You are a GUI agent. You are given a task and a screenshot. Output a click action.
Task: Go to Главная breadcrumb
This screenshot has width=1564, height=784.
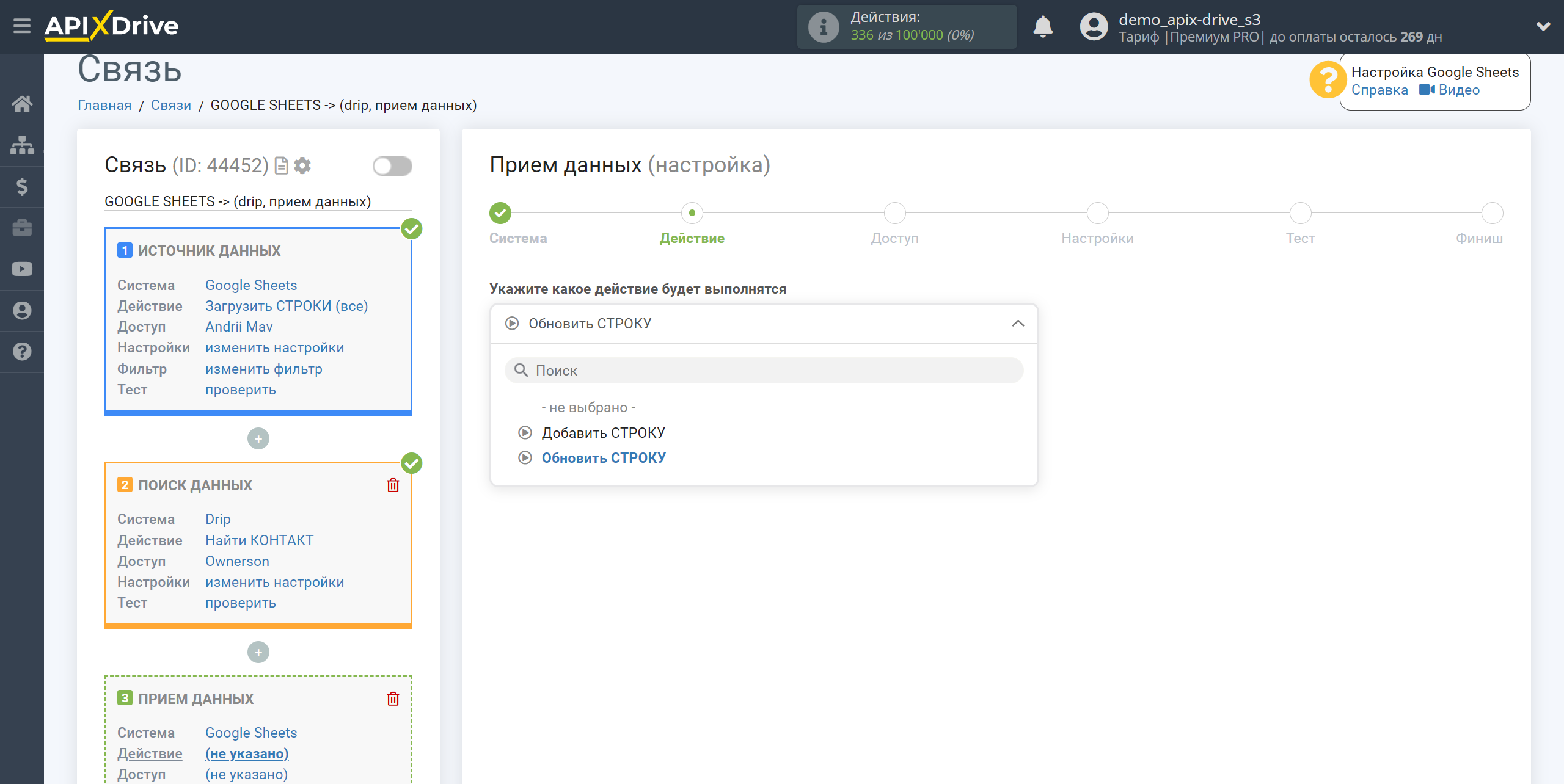(104, 105)
